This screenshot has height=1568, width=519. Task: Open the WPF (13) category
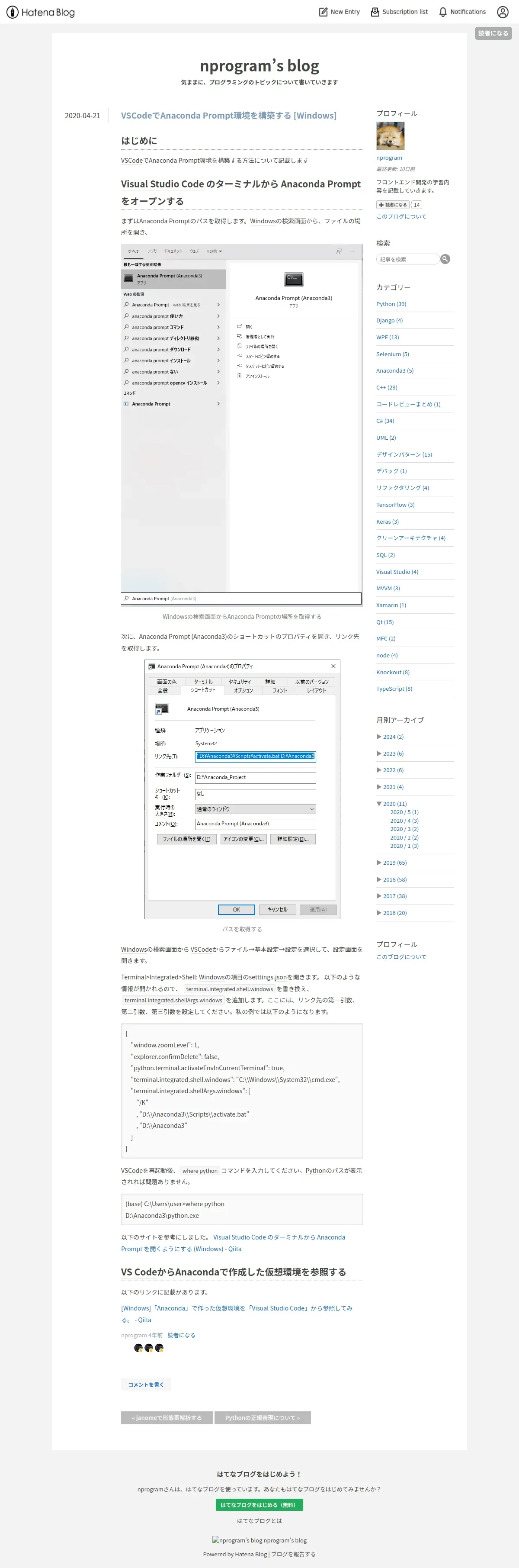pyautogui.click(x=388, y=337)
